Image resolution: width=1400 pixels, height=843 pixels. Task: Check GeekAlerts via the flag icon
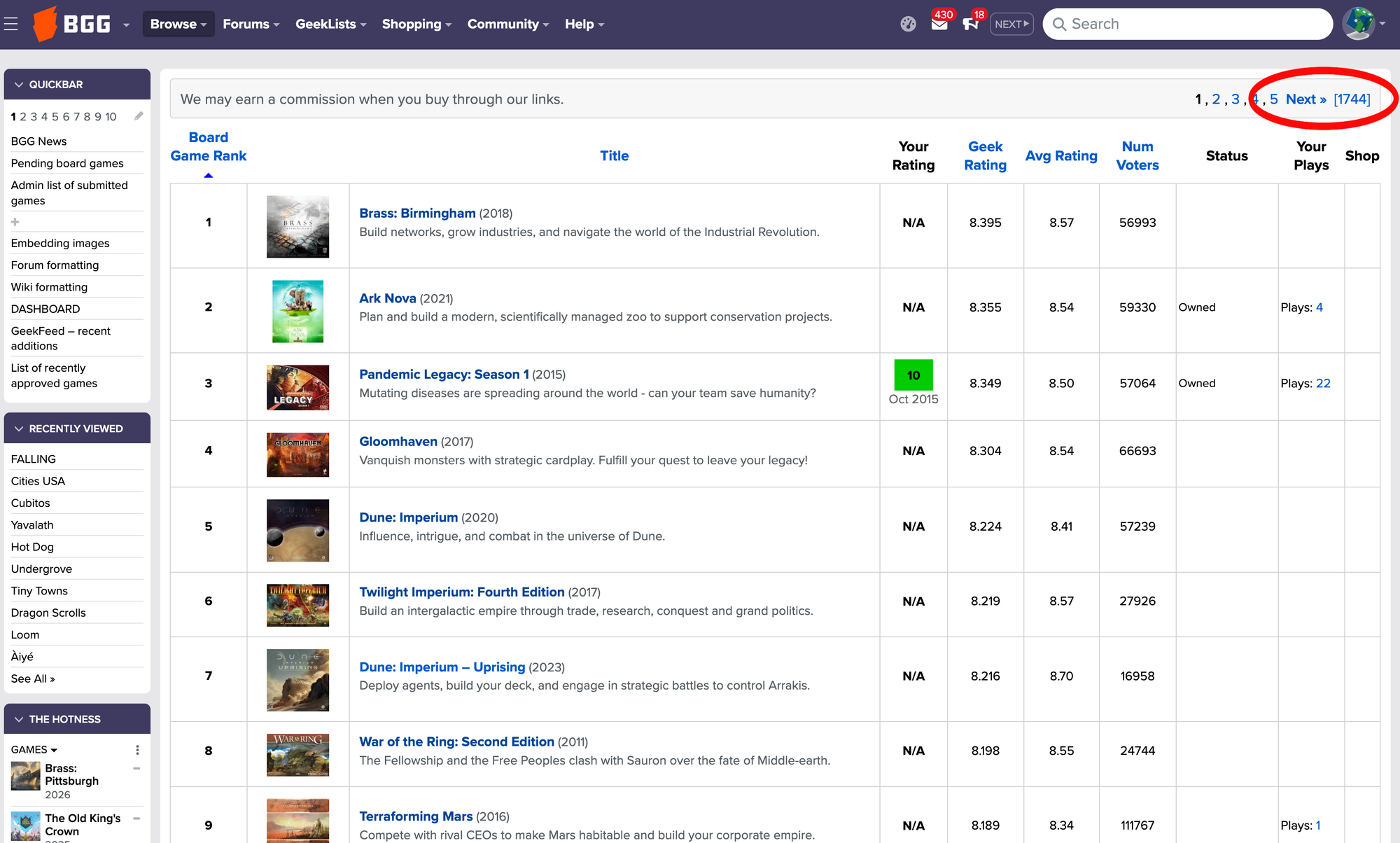[971, 23]
